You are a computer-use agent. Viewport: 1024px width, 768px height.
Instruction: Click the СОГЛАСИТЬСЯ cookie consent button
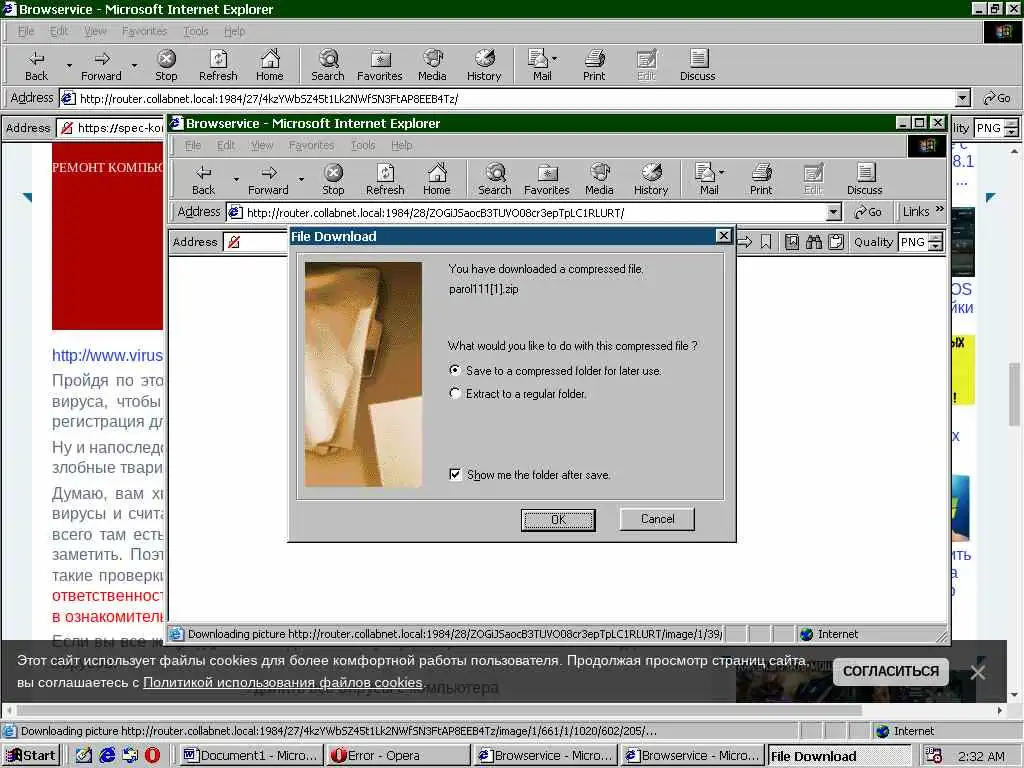(891, 671)
